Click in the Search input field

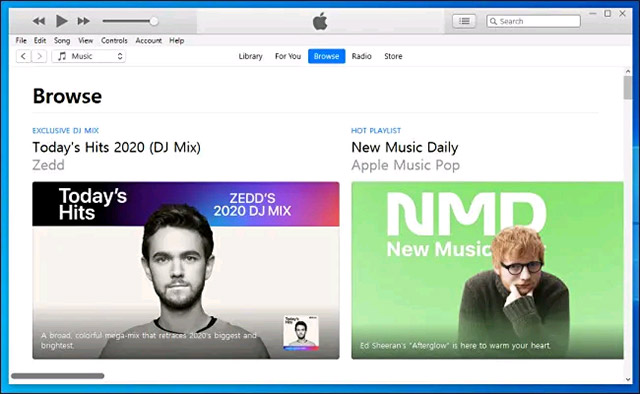[x=533, y=21]
